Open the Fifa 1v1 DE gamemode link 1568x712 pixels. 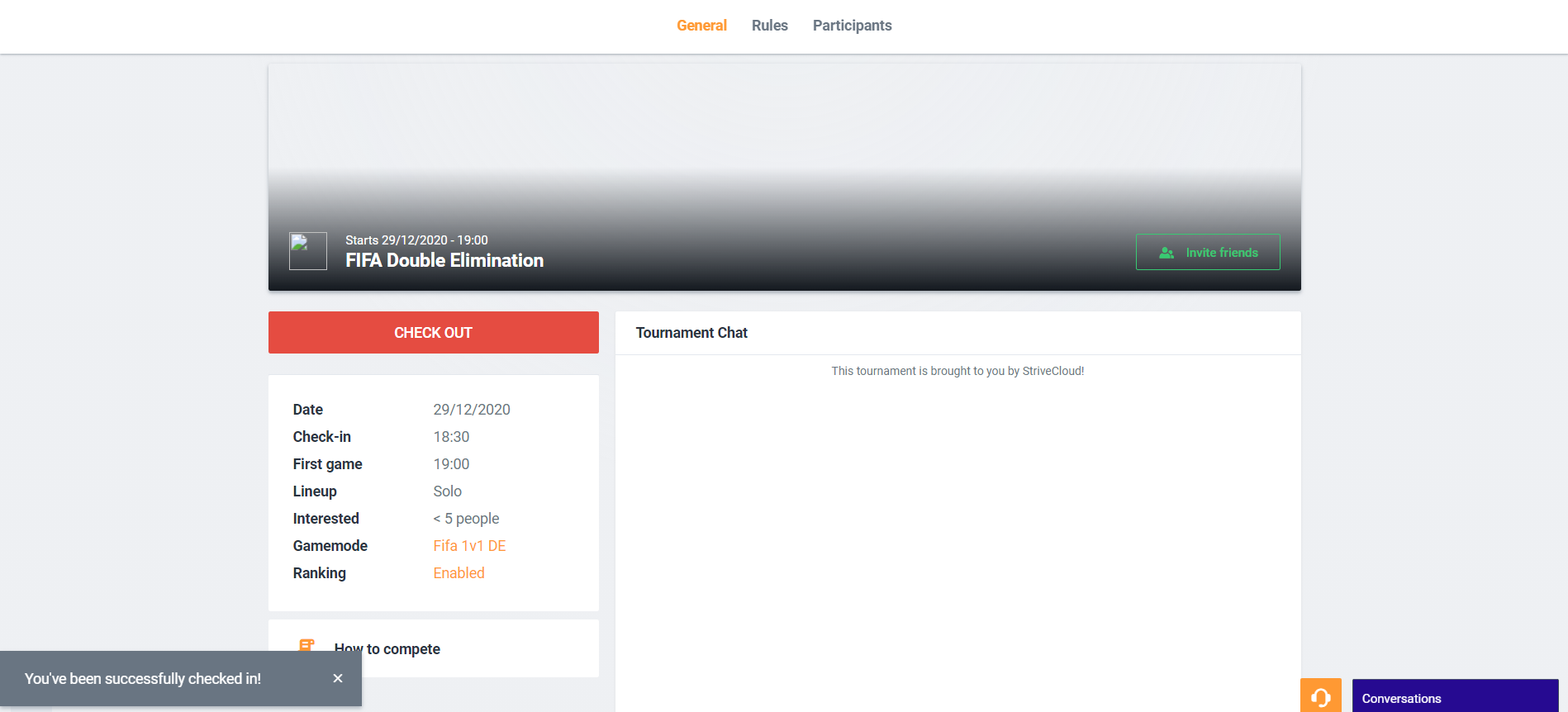pyautogui.click(x=469, y=546)
